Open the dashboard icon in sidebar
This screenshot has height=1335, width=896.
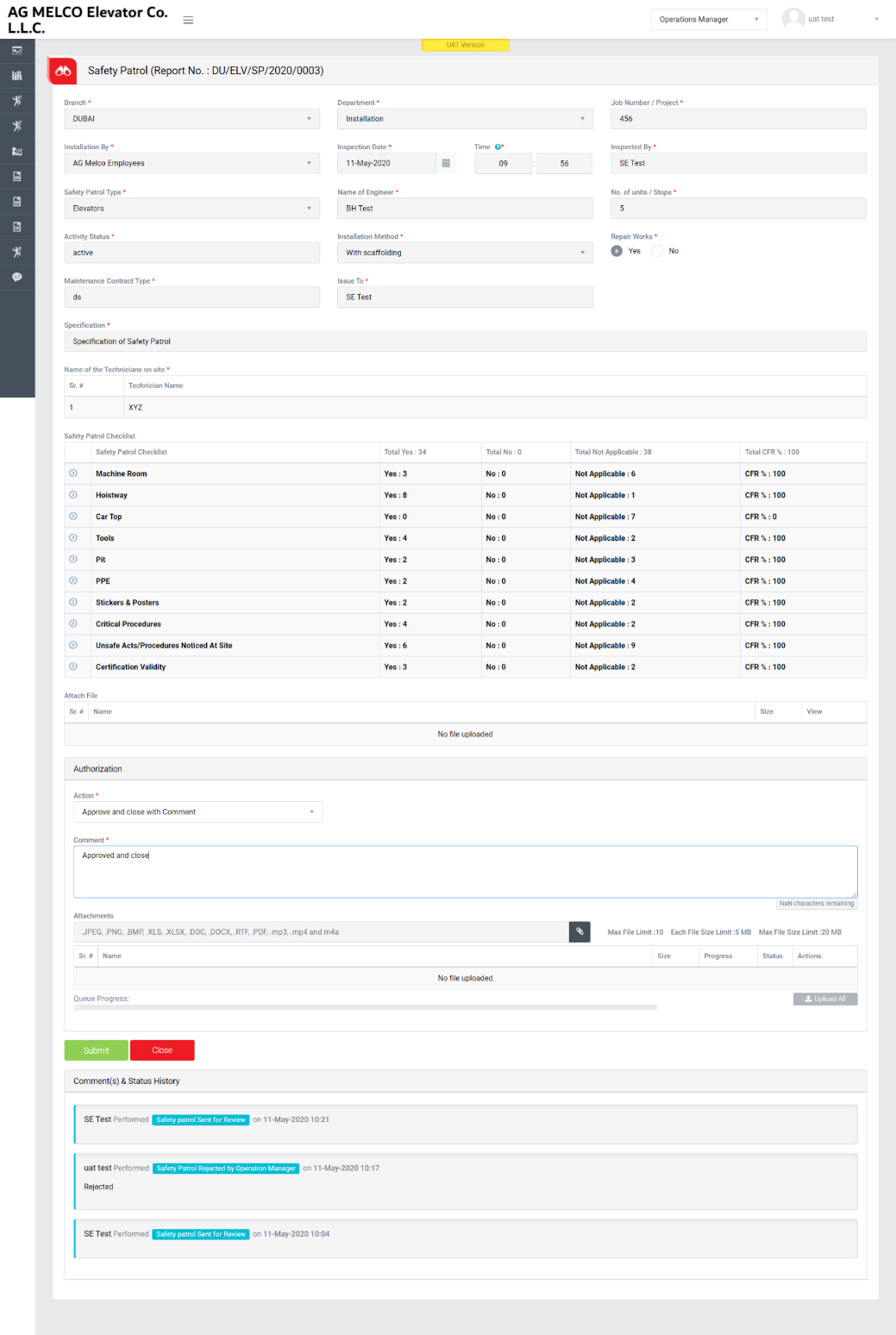[x=17, y=51]
